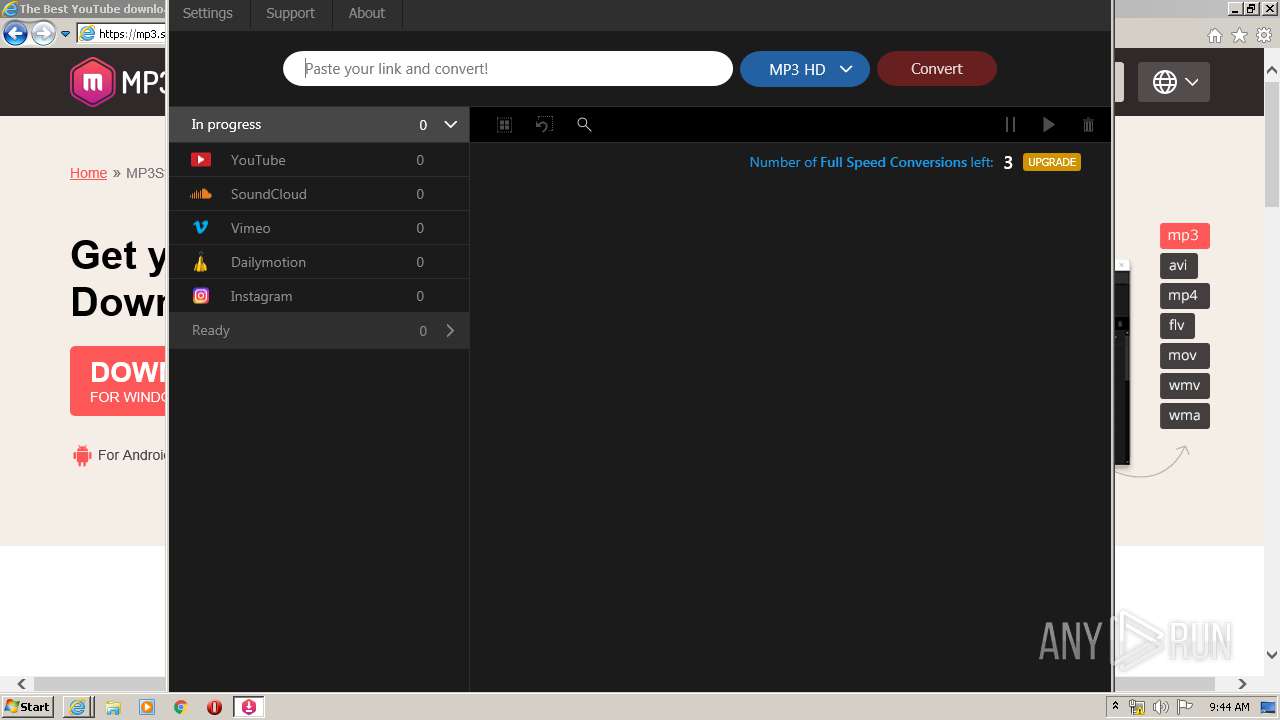Click the red DOWNLOAD for Windows button
1280x720 pixels.
pyautogui.click(x=118, y=381)
